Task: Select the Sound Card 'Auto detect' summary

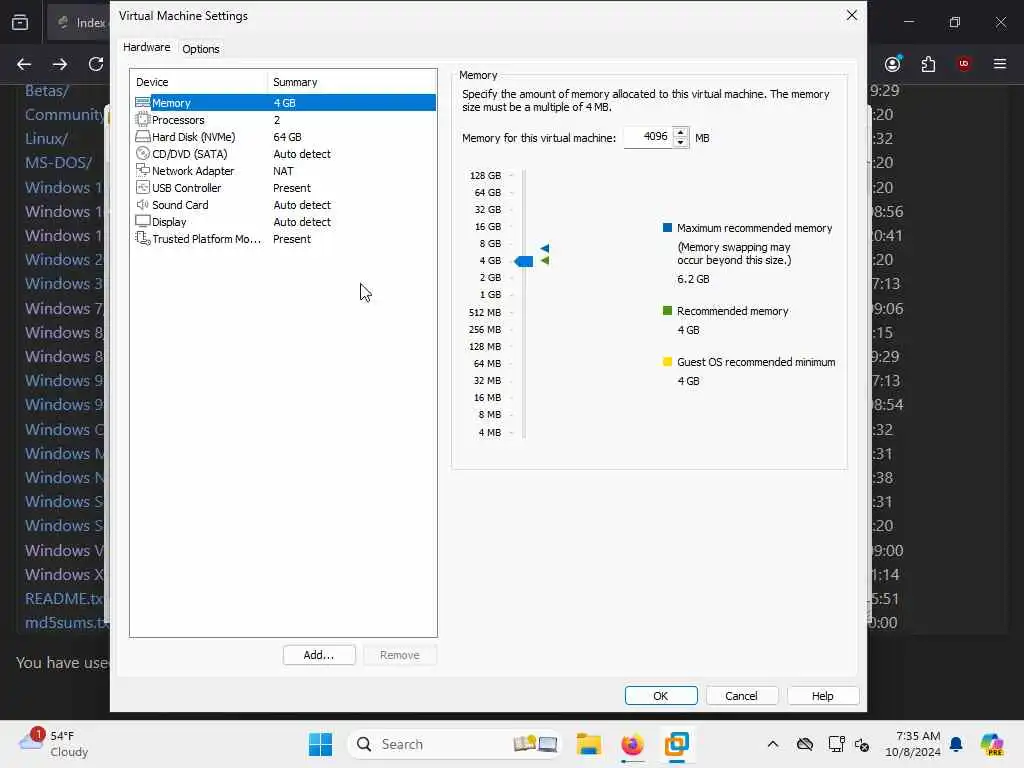Action: coord(302,205)
